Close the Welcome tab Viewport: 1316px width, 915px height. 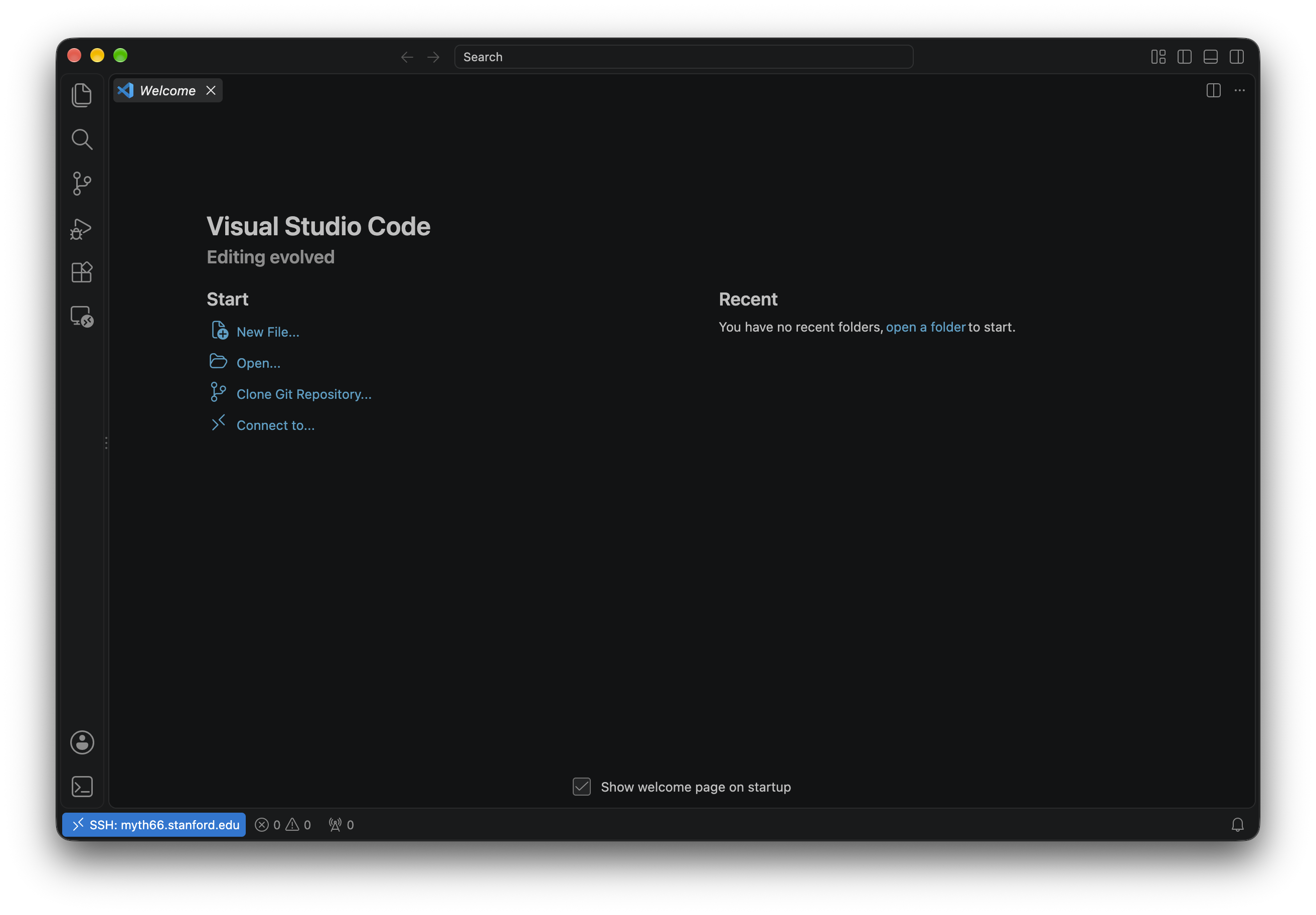[x=211, y=91]
